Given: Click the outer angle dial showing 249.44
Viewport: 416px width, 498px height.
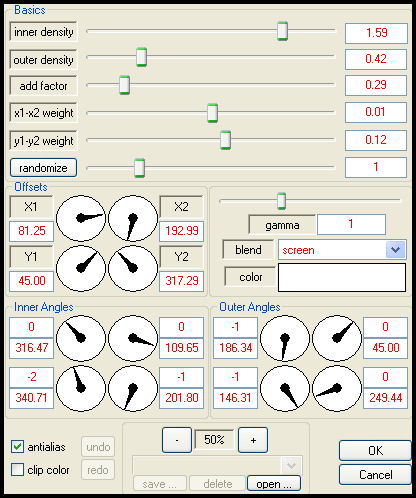Looking at the screenshot, I should tap(337, 388).
